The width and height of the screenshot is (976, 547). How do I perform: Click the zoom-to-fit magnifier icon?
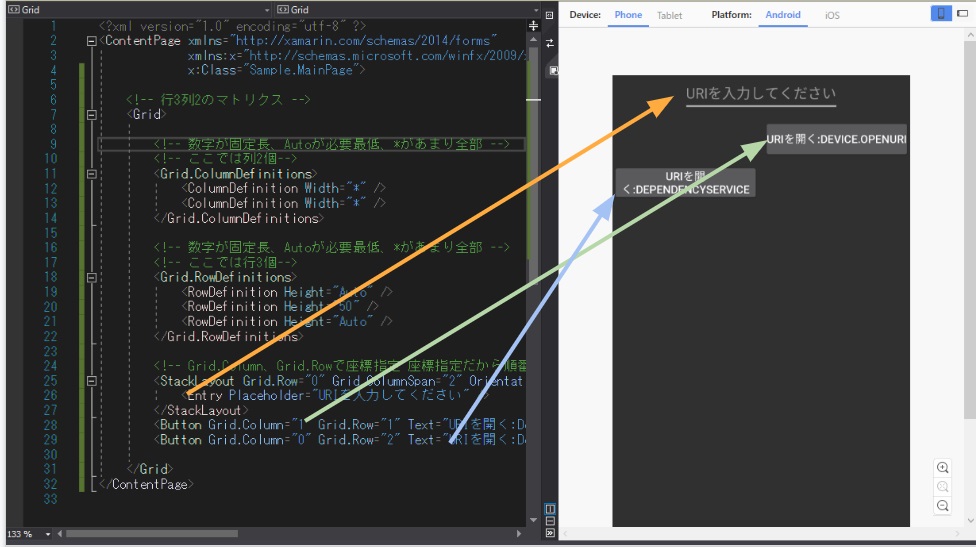tap(942, 487)
